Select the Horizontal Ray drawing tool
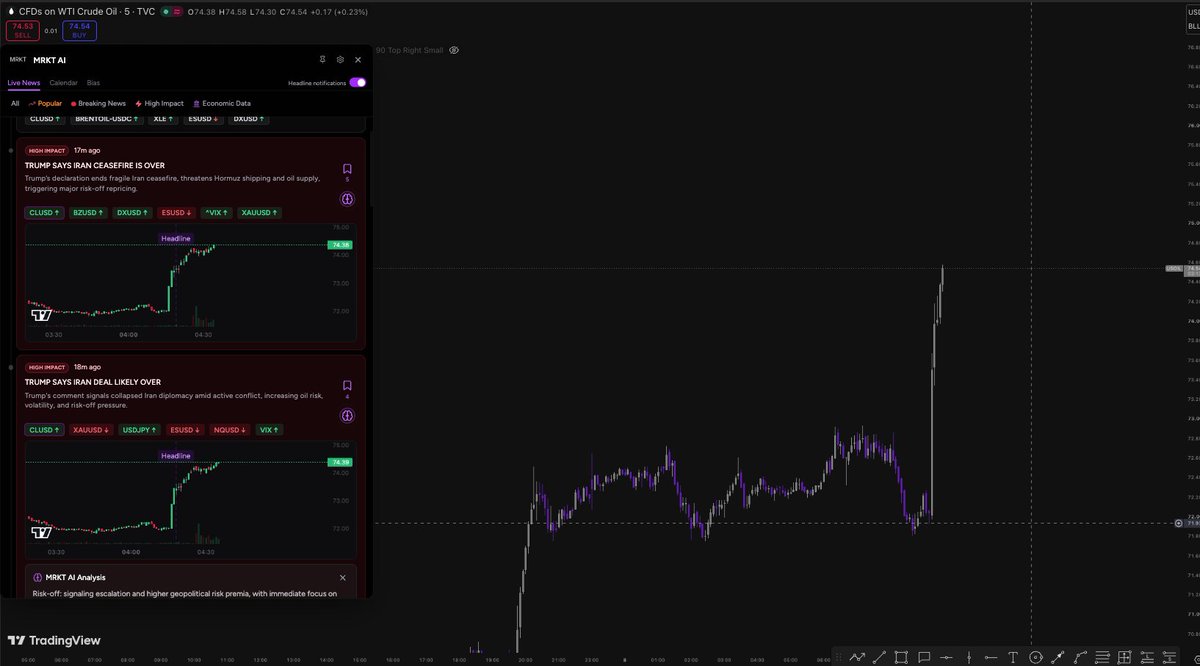Viewport: 1200px width, 666px height. click(x=991, y=657)
